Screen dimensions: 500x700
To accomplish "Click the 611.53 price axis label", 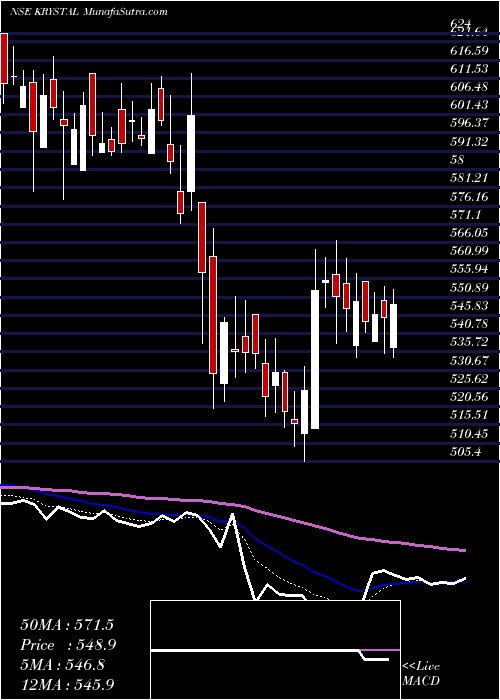I will pos(469,69).
